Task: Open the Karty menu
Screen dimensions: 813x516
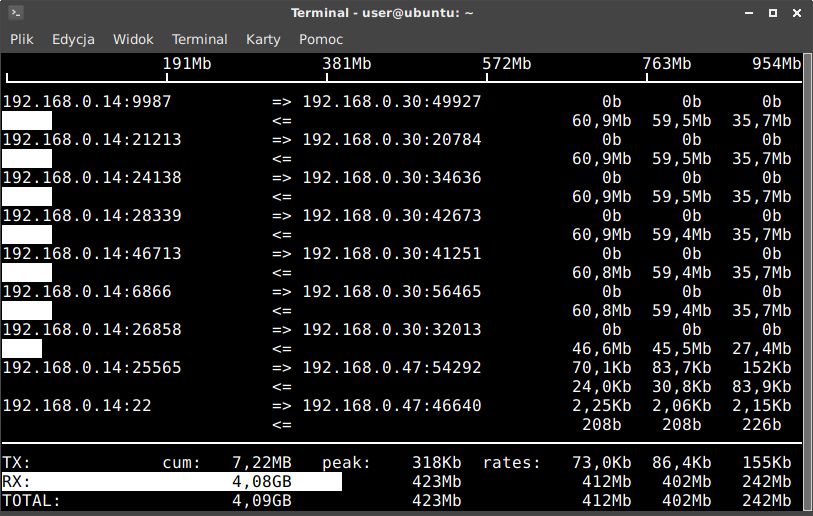Action: coord(263,39)
